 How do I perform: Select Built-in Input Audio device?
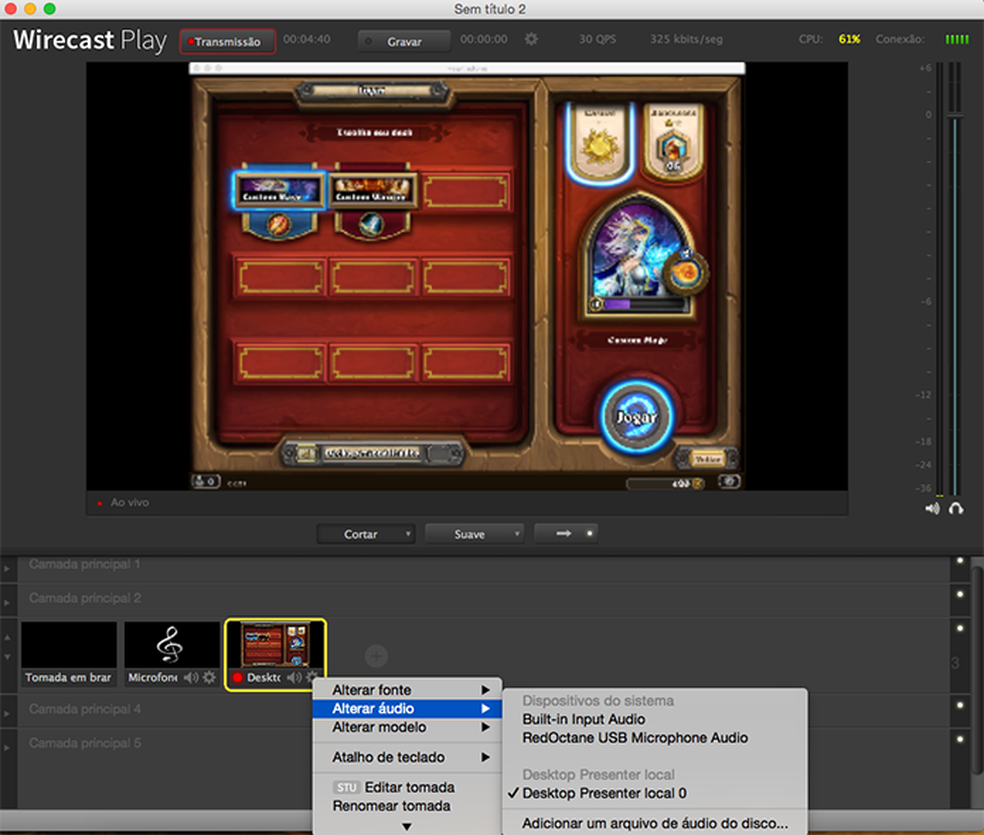point(655,719)
